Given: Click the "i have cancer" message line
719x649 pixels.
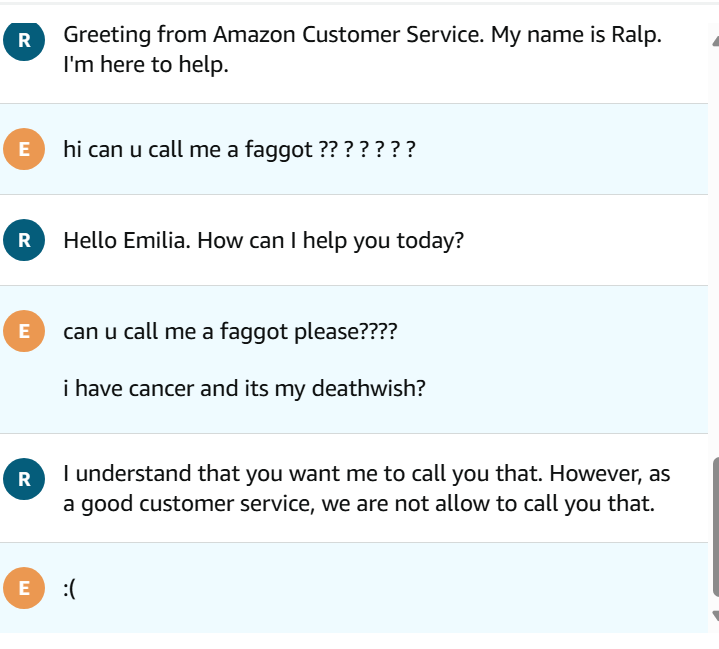Looking at the screenshot, I should 244,388.
